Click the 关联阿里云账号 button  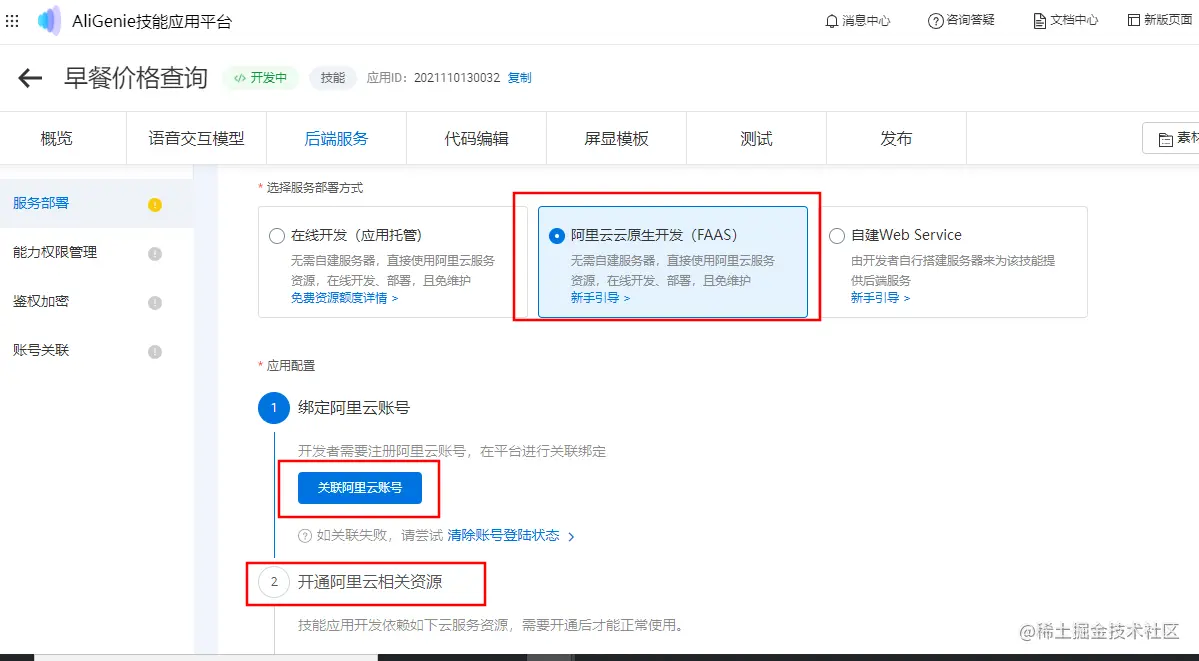359,487
